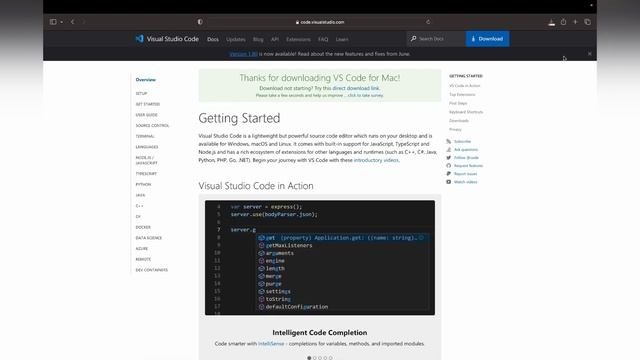Click the icon beside Ask questions
This screenshot has width=640, height=360.
(x=449, y=149)
